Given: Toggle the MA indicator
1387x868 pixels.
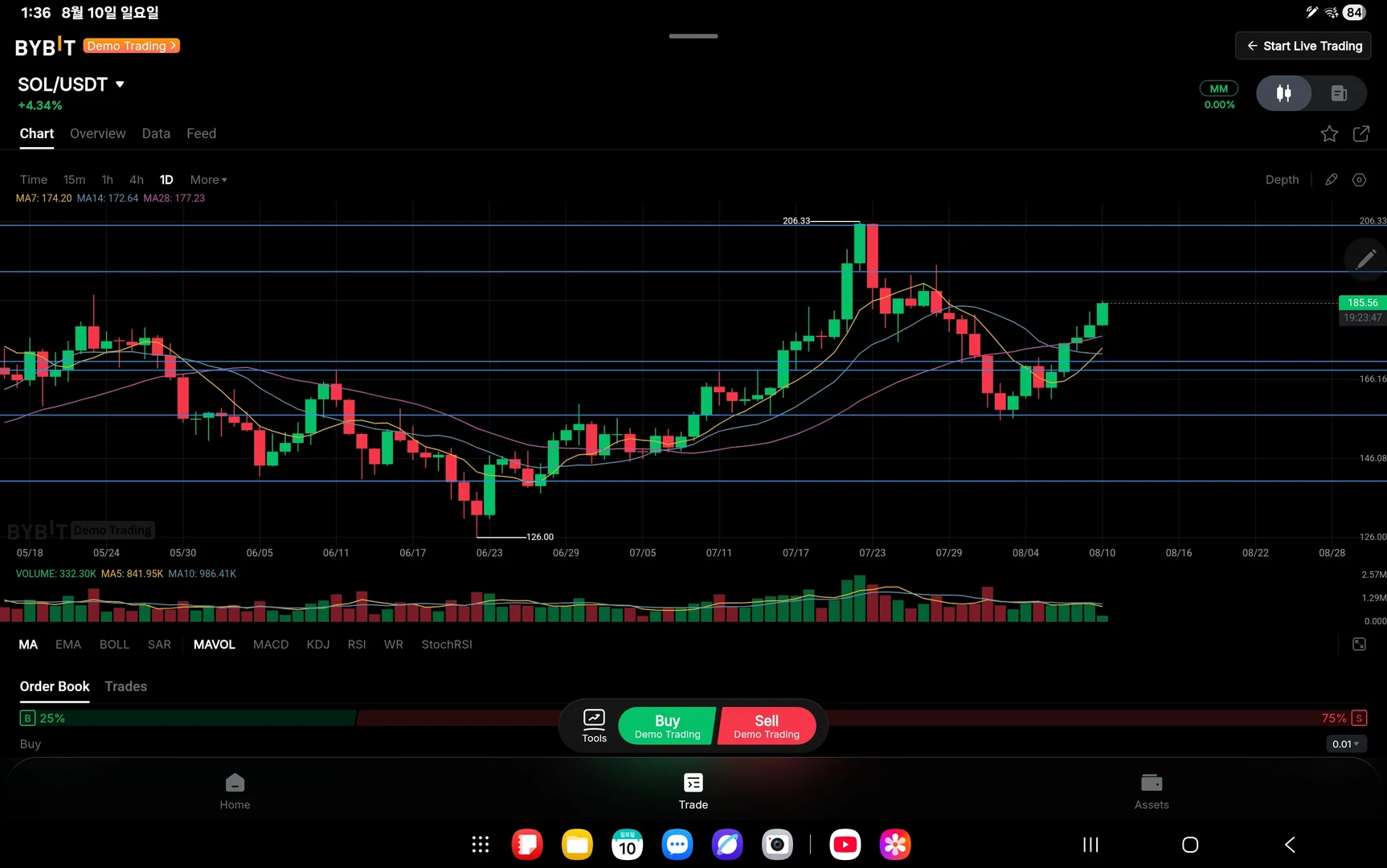Looking at the screenshot, I should pyautogui.click(x=28, y=645).
